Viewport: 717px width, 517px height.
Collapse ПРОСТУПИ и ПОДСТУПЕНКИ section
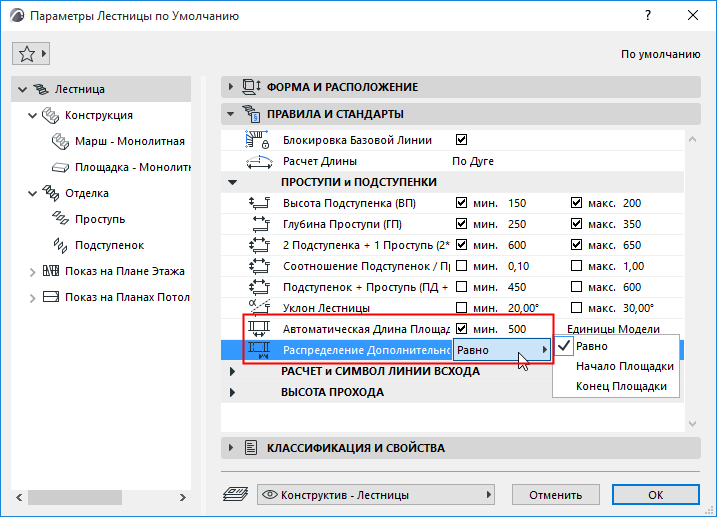click(232, 182)
